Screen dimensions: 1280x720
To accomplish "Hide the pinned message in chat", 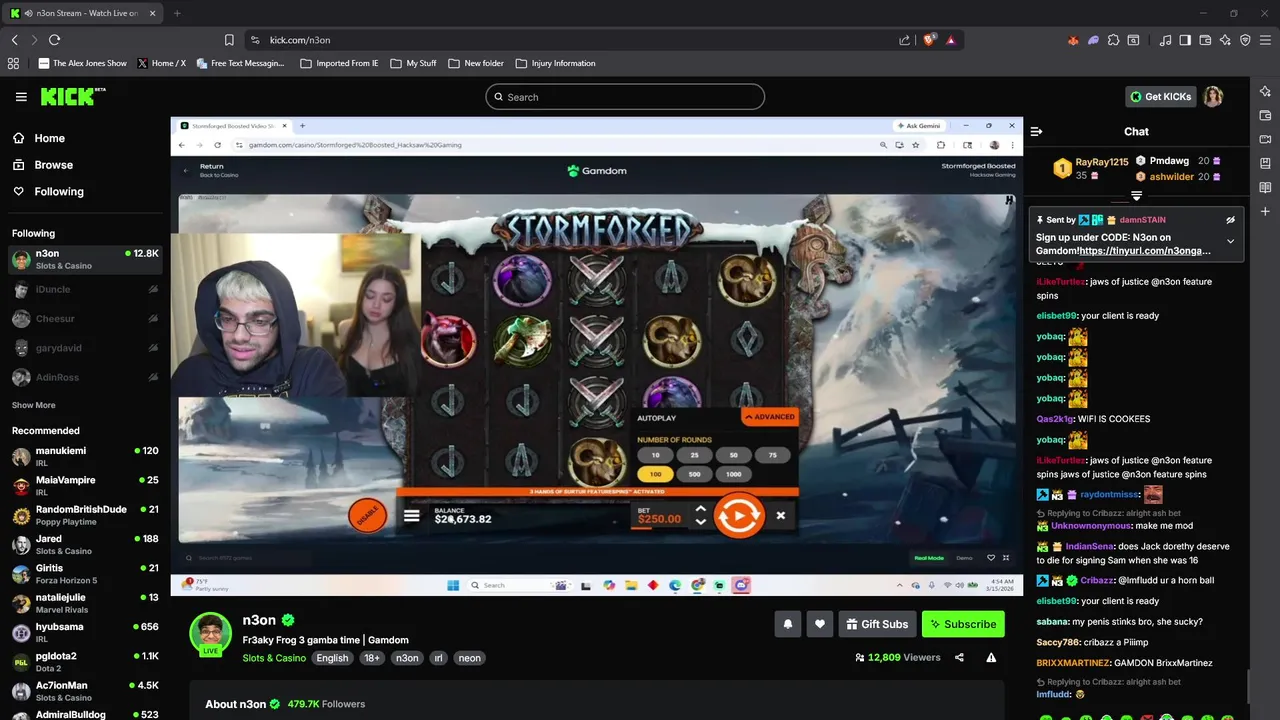I will [1231, 220].
